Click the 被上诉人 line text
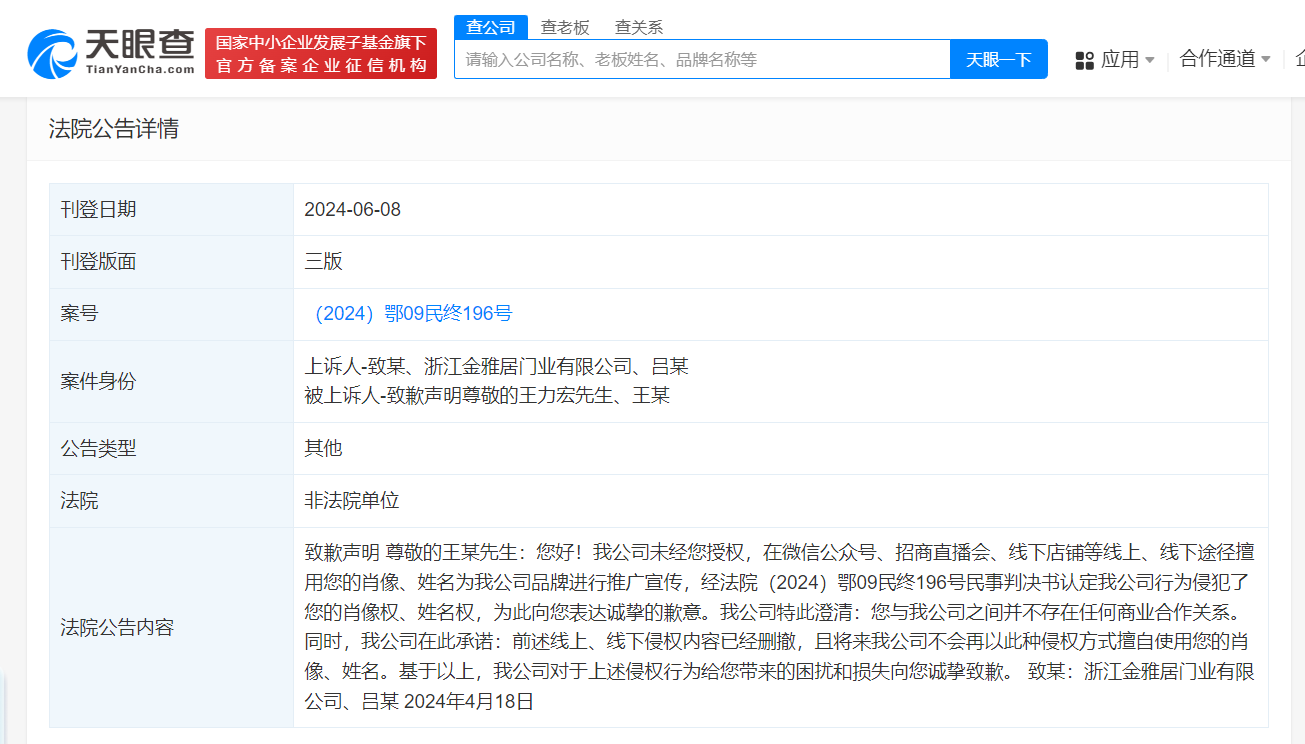 click(x=487, y=395)
